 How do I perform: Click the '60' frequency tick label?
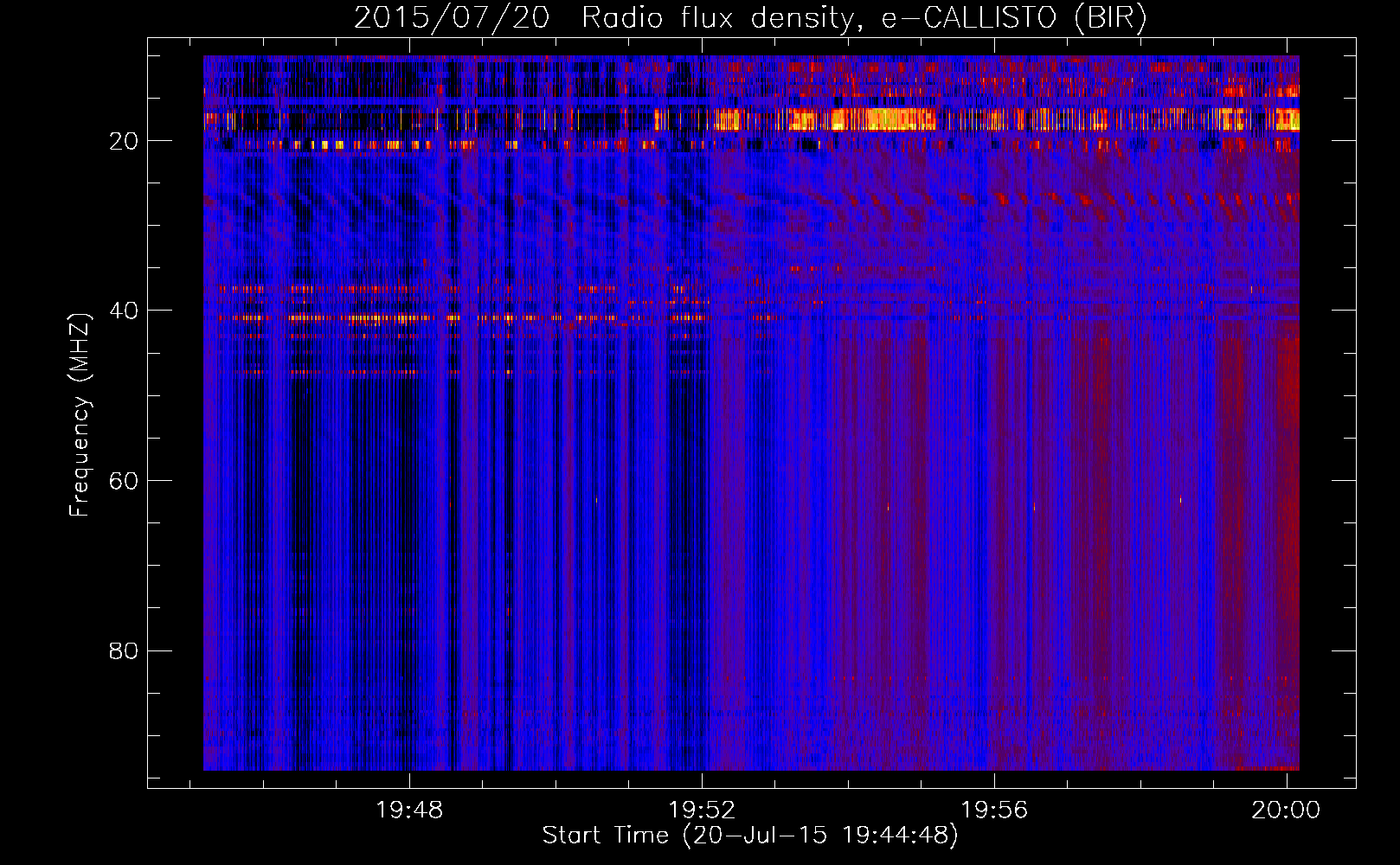point(124,481)
